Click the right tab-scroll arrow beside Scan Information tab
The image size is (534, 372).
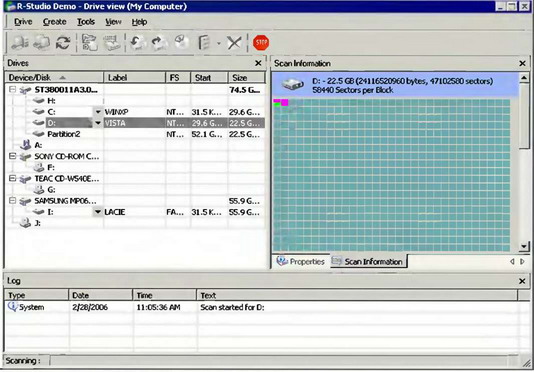522,262
